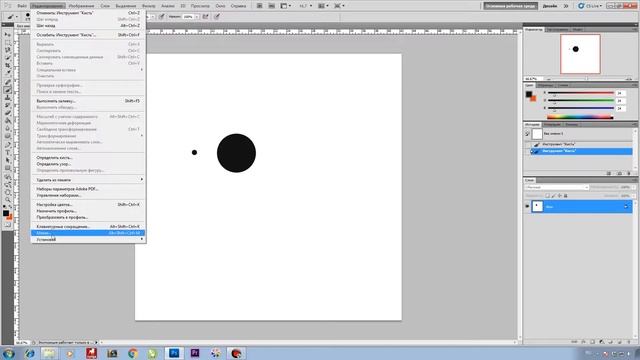Open CS Live button
Screen dimensions: 640x360
tap(590, 6)
